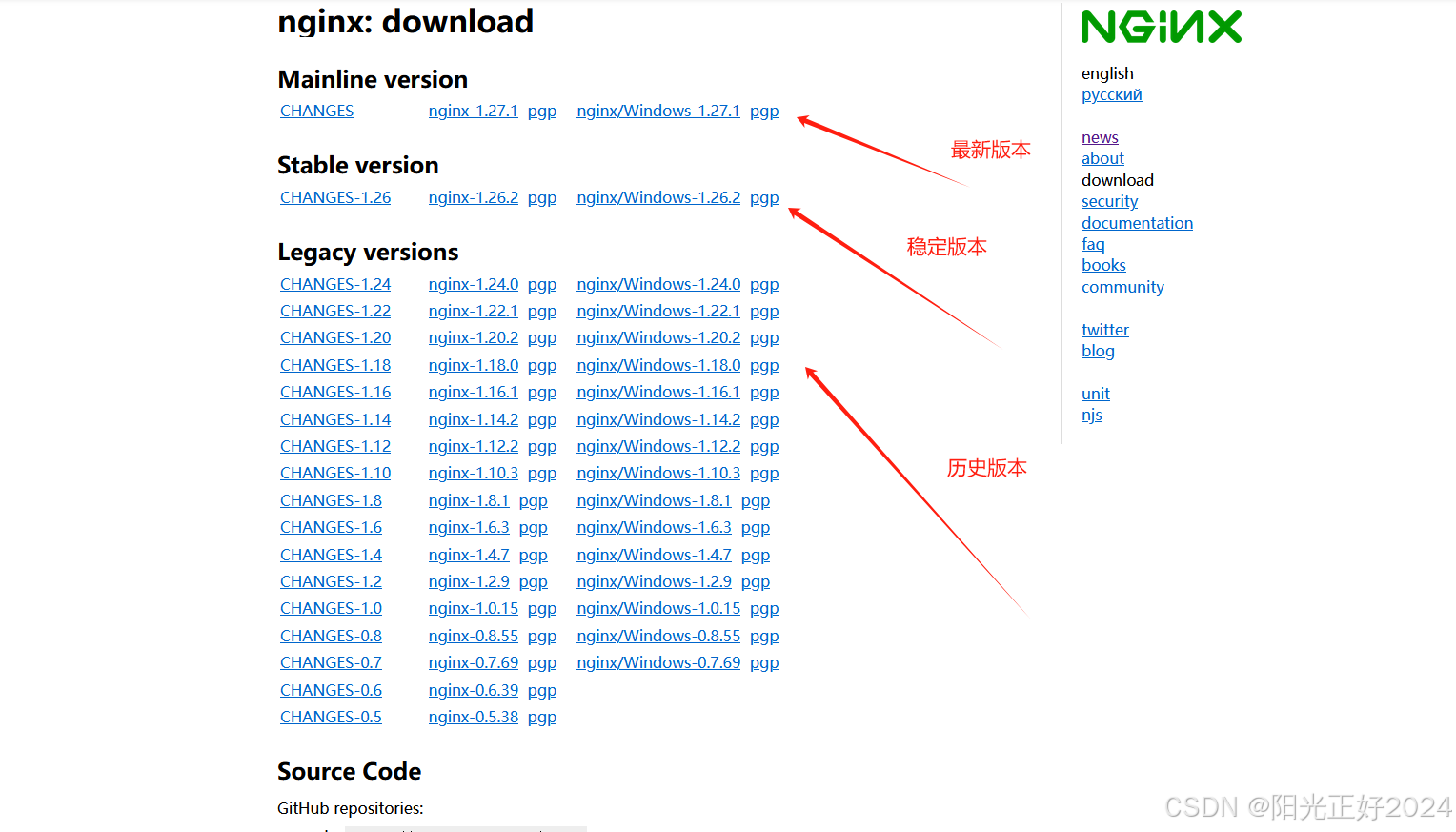
Task: Open the CHANGES-0.7 link
Action: click(331, 662)
